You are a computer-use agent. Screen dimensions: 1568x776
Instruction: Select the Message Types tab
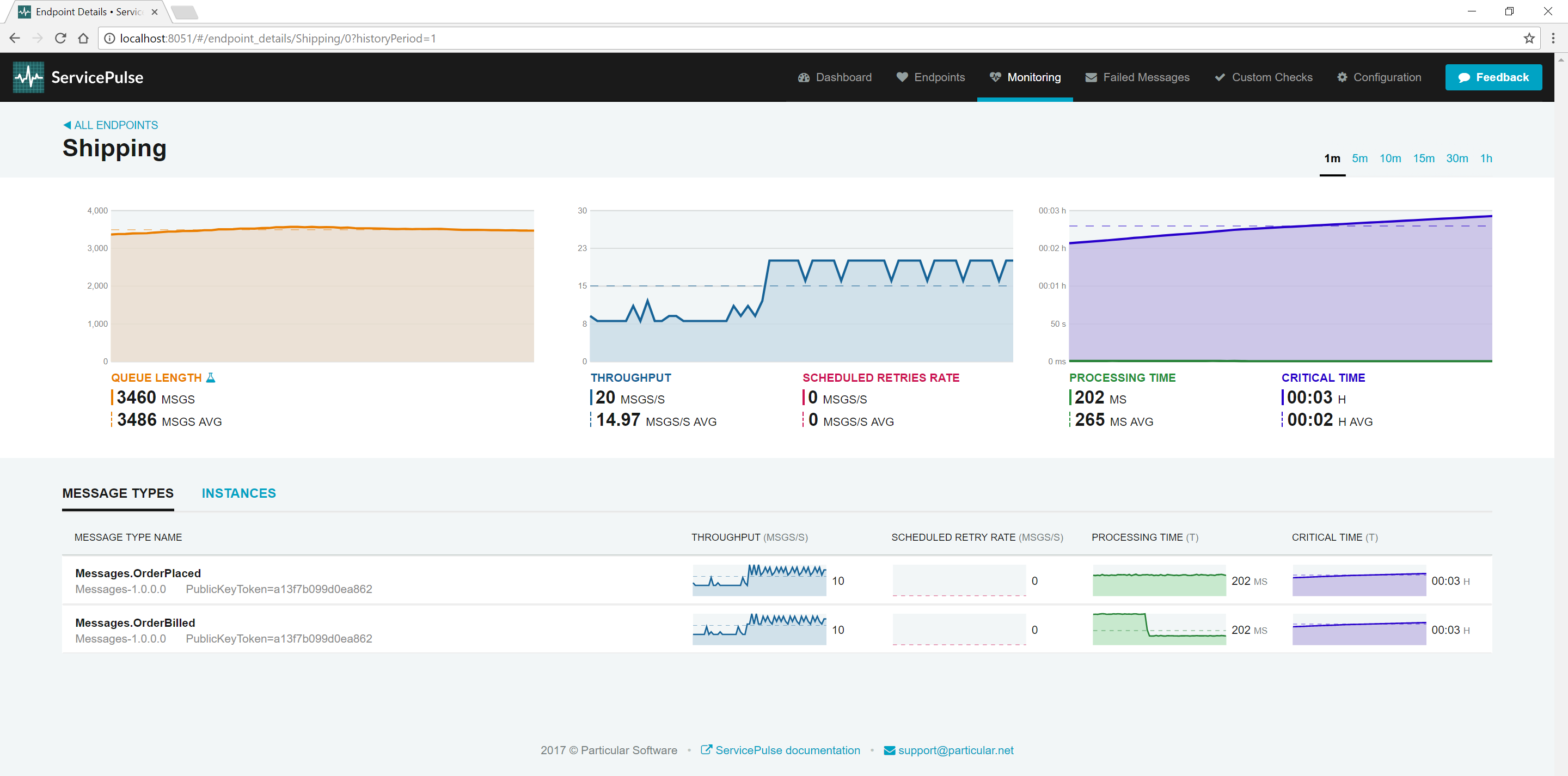[117, 492]
